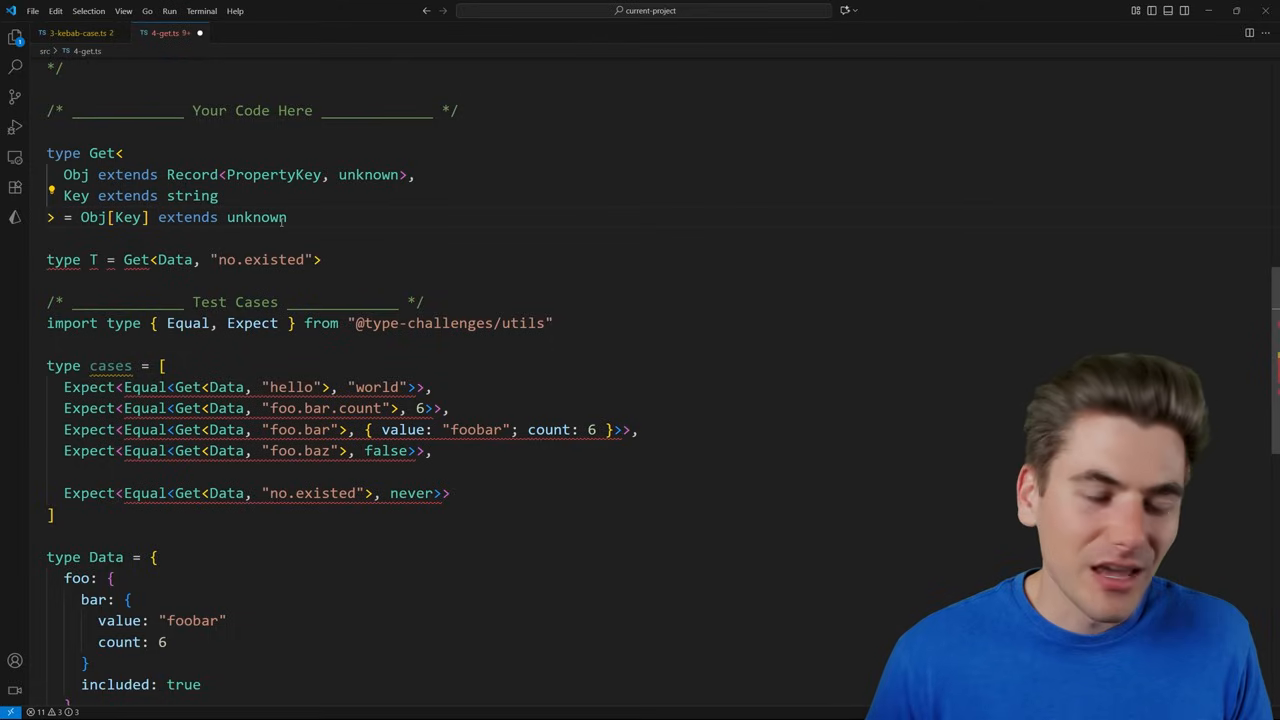This screenshot has height=720, width=1280.
Task: Open the Selection menu
Action: (x=88, y=11)
